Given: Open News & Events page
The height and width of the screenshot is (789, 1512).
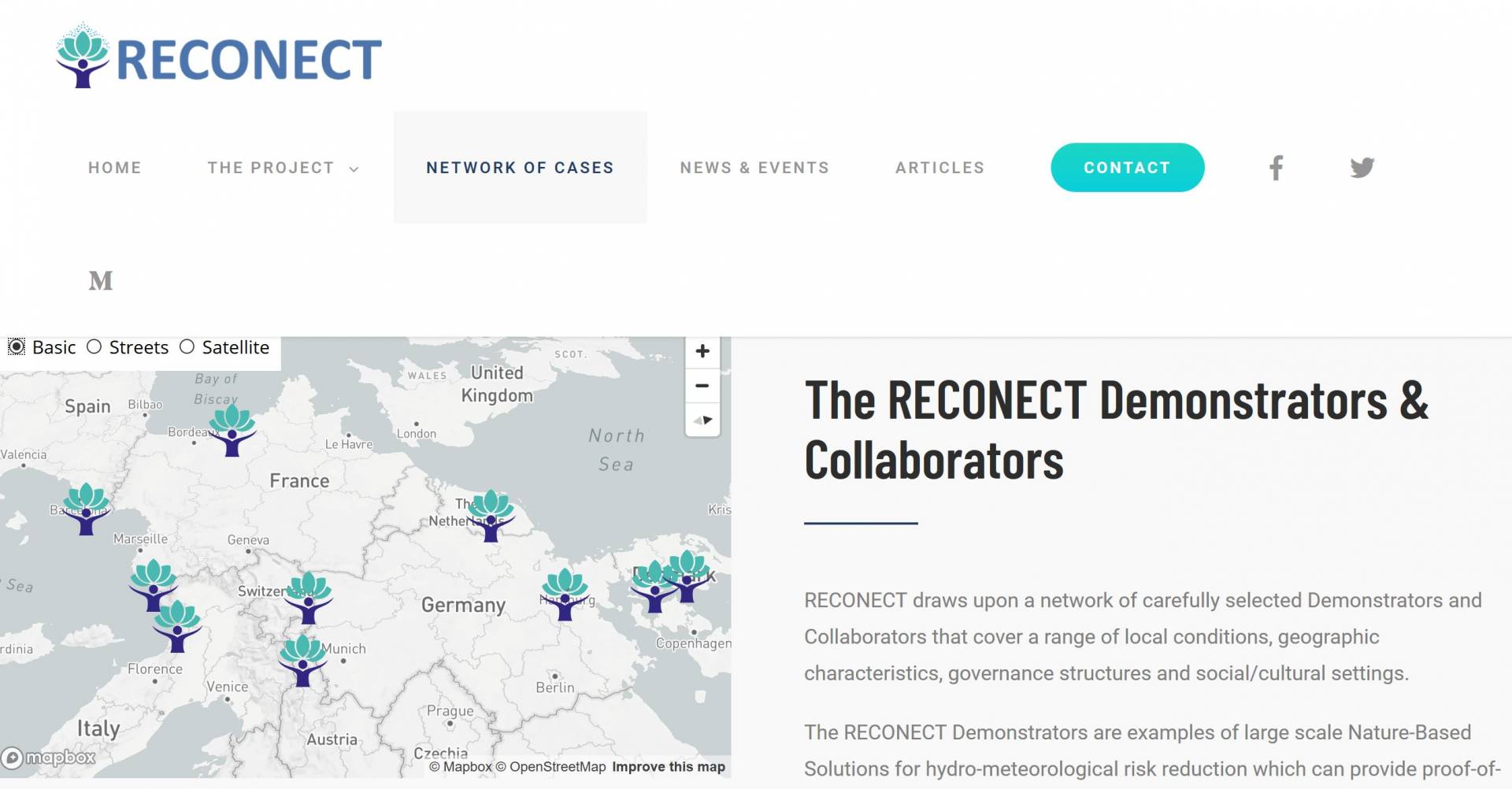Looking at the screenshot, I should [754, 168].
